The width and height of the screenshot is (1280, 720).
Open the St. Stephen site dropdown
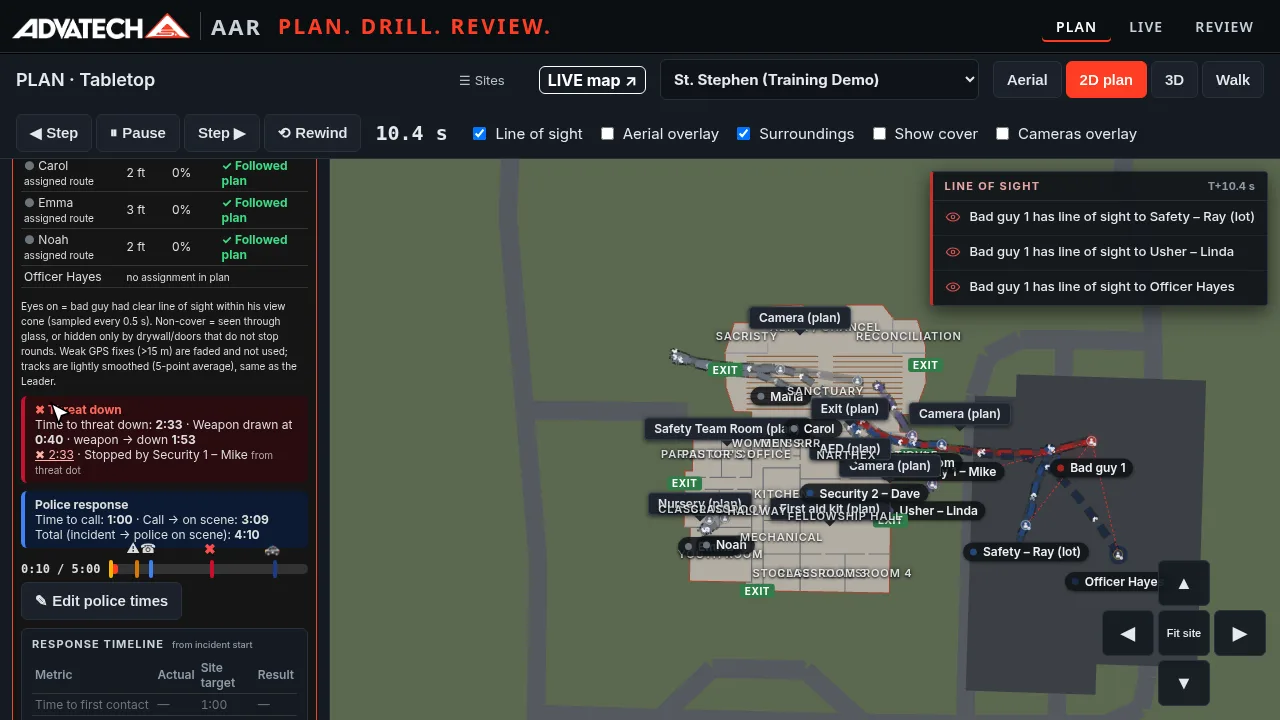coord(819,80)
